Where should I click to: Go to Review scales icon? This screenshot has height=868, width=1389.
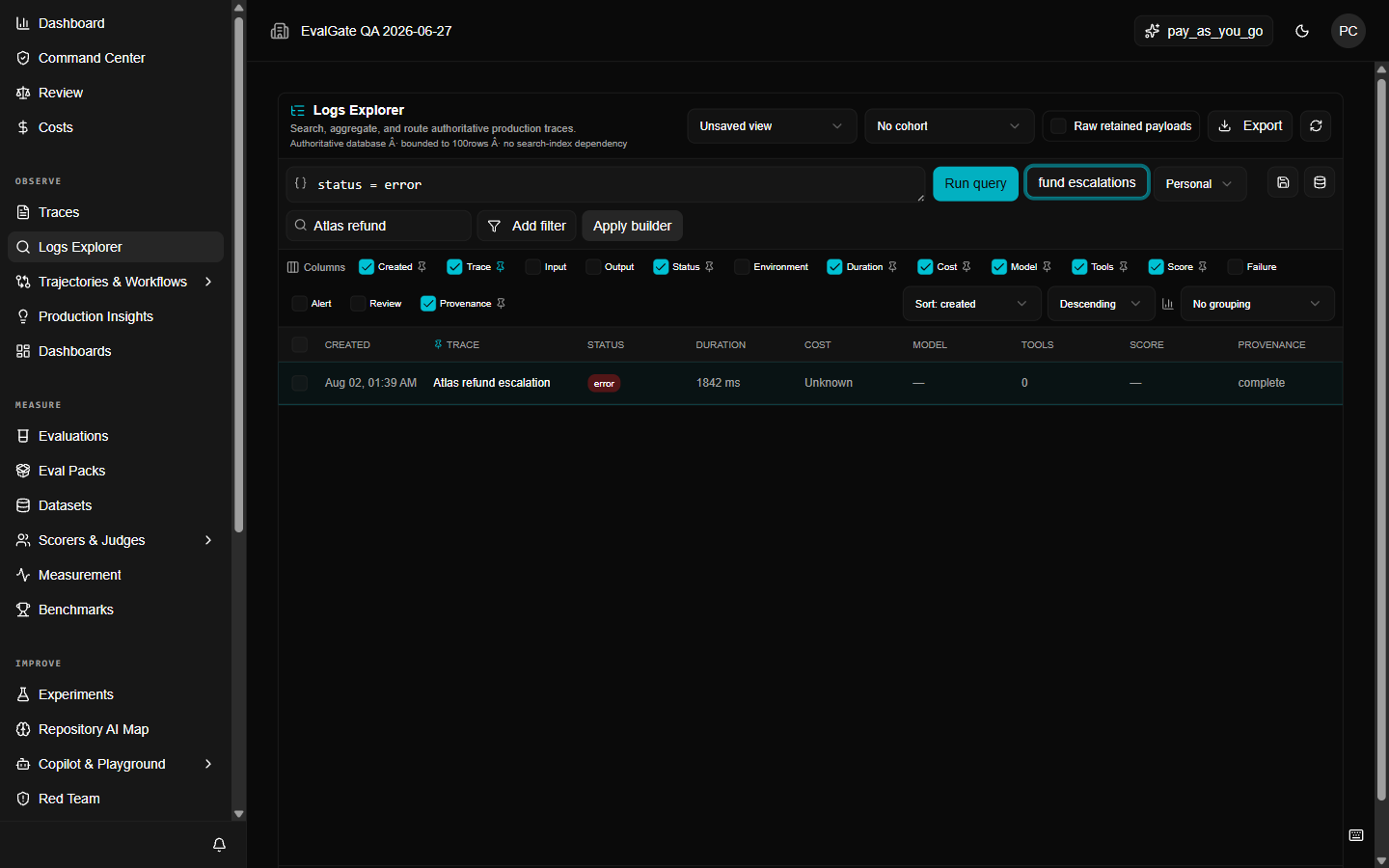click(x=23, y=93)
